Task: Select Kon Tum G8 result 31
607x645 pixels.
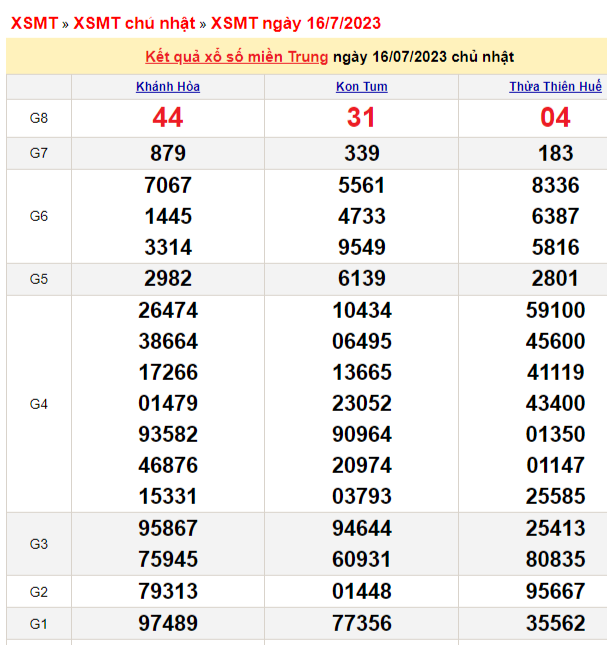Action: [x=361, y=118]
